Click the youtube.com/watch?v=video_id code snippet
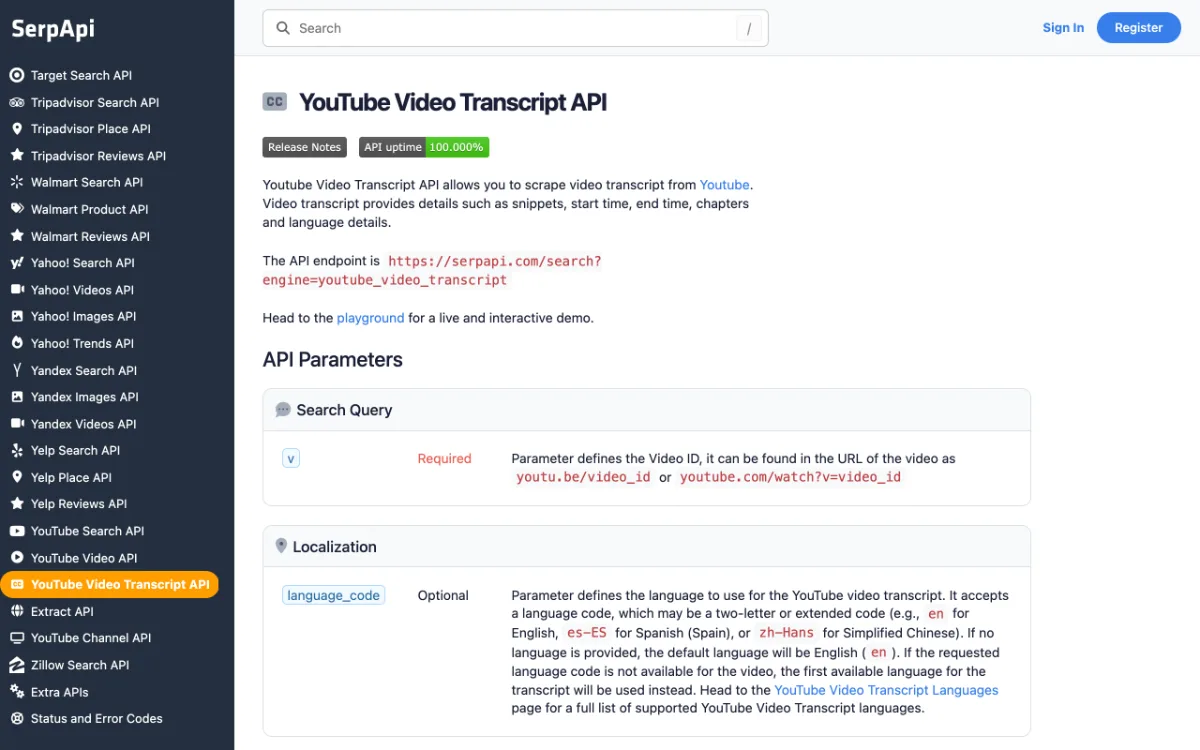Screen dimensions: 1200x750 click(790, 477)
